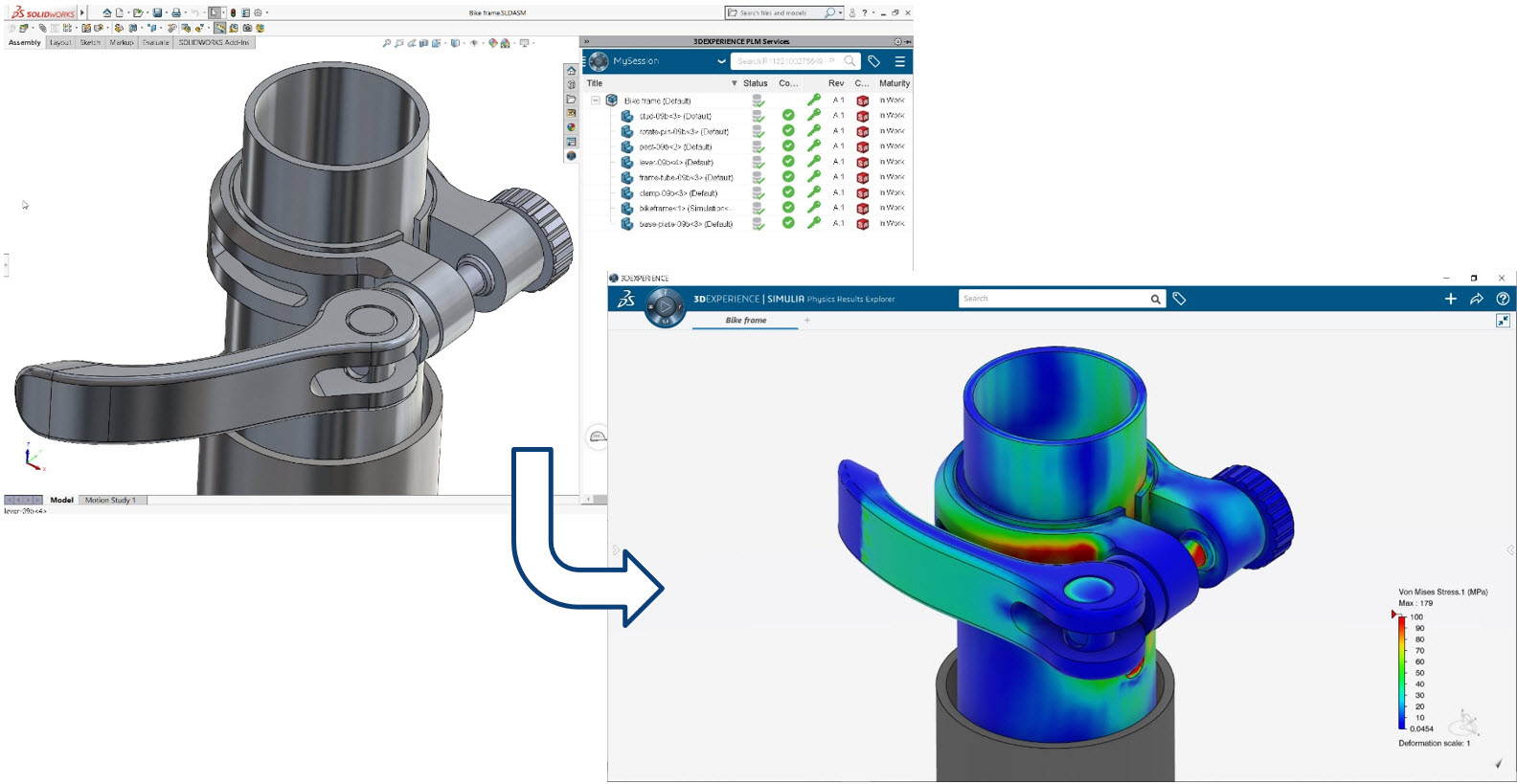This screenshot has height=784, width=1517.
Task: Click the Rebuild traffic light icon
Action: click(233, 12)
